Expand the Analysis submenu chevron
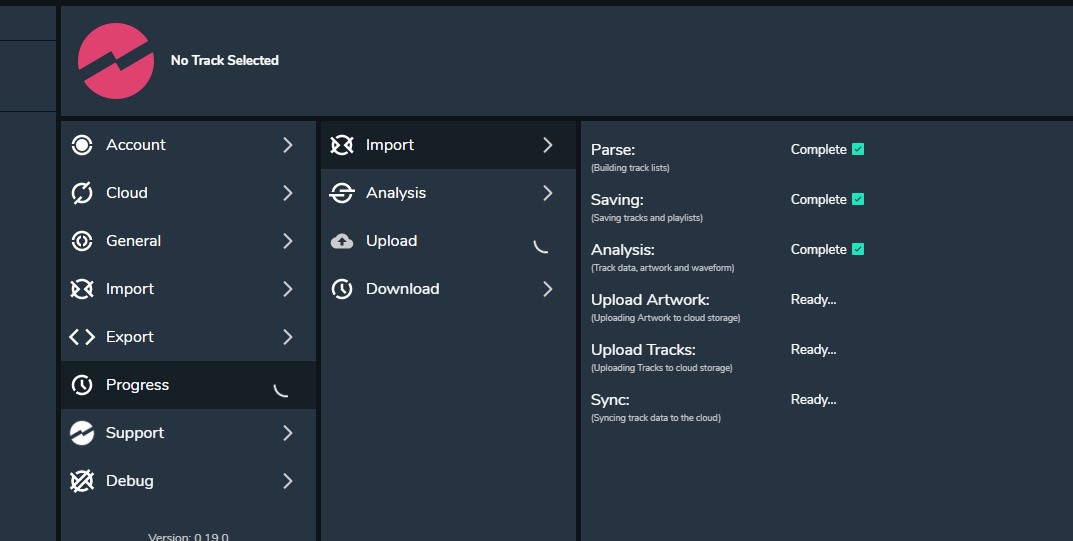The width and height of the screenshot is (1073, 541). point(547,193)
